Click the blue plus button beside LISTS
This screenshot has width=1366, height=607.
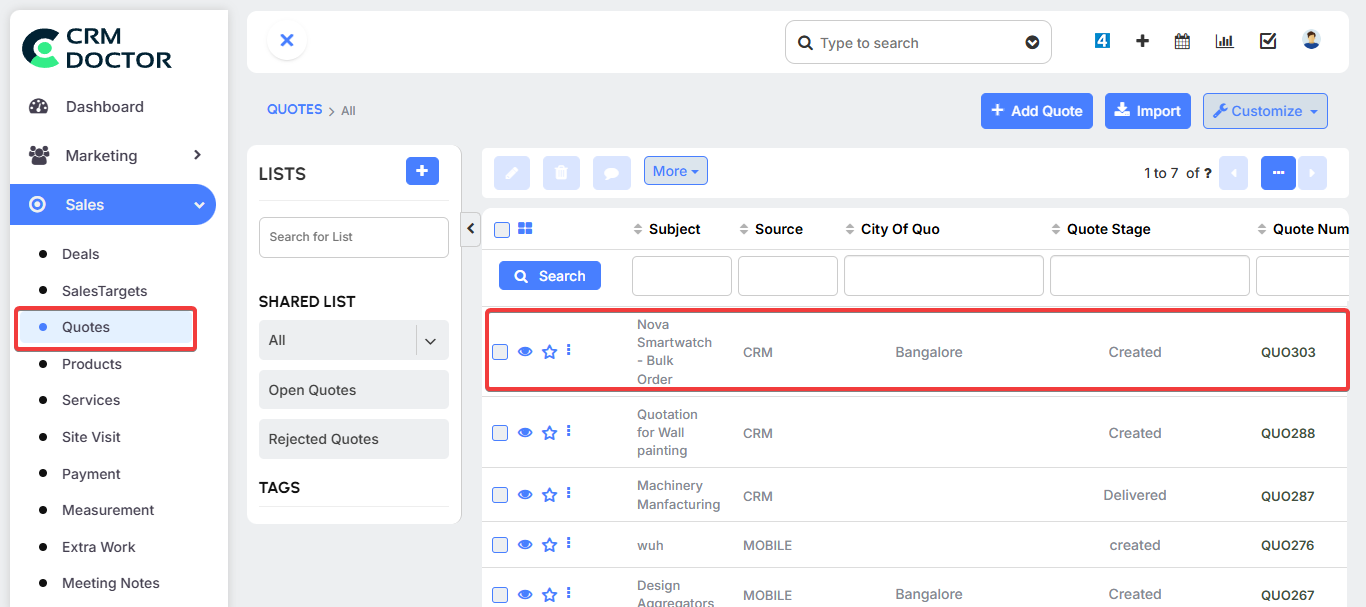(422, 171)
